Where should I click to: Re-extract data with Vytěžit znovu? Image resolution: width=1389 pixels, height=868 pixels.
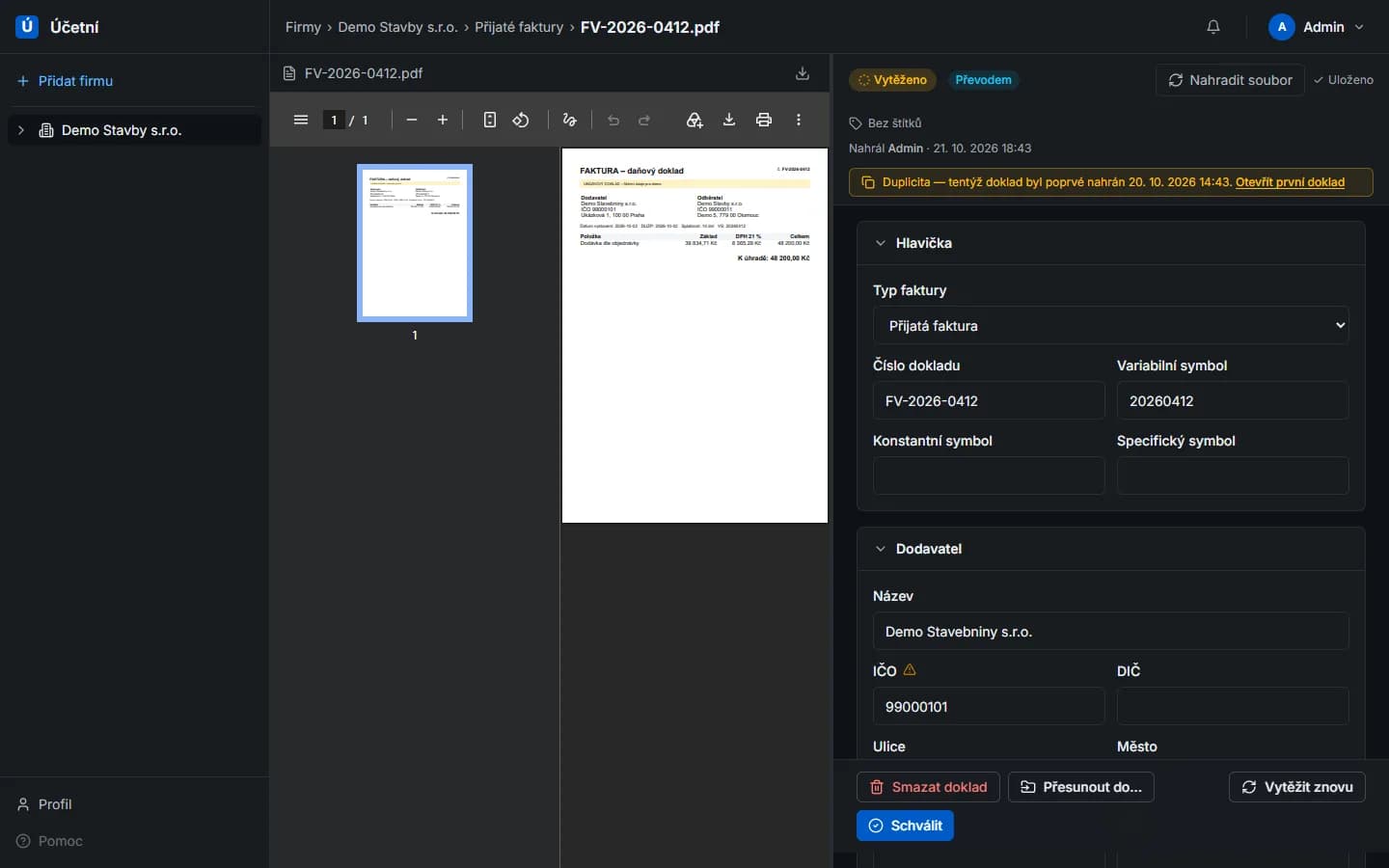point(1296,787)
